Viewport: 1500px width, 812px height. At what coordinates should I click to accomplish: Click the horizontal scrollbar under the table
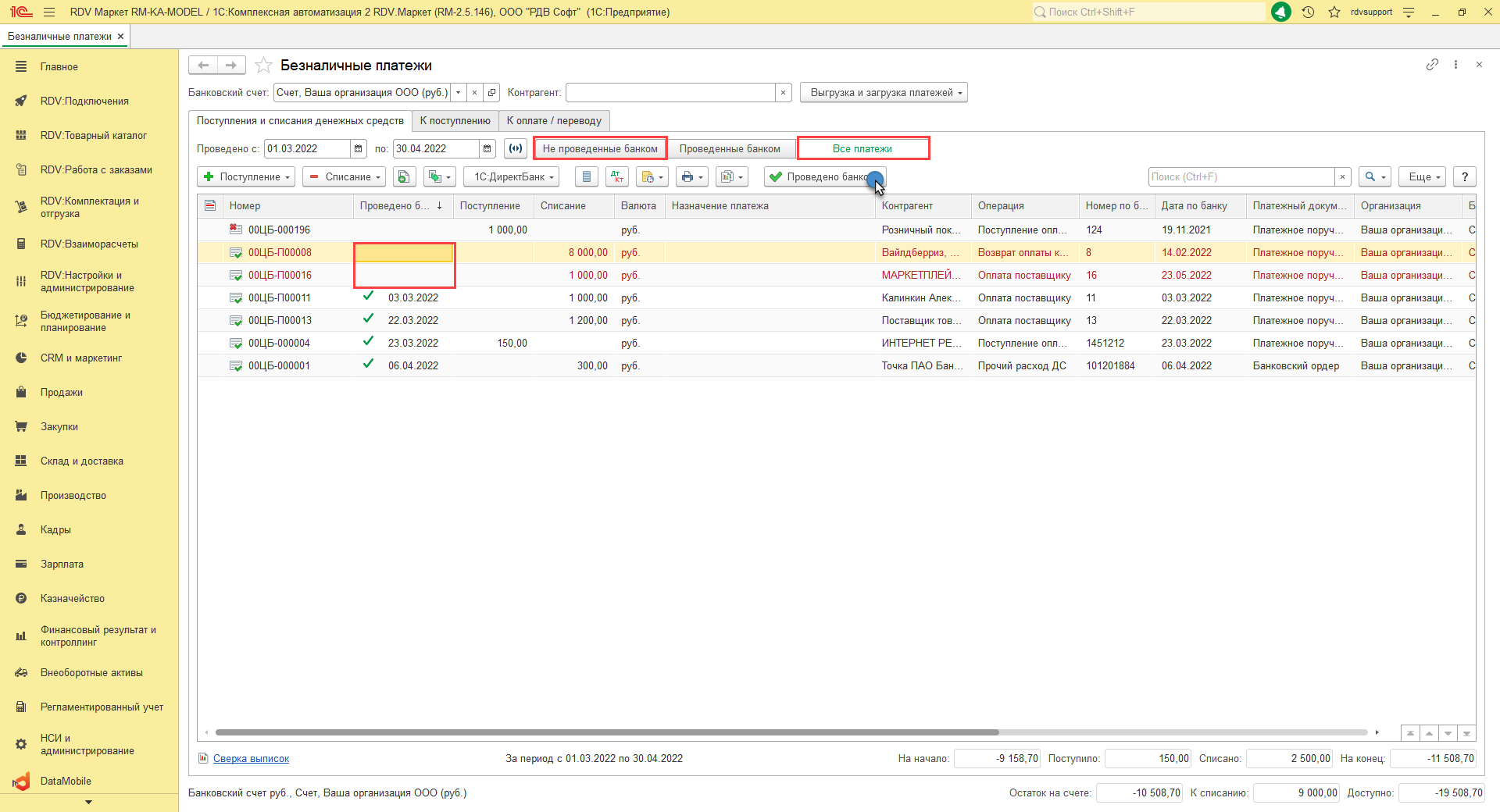[x=606, y=732]
